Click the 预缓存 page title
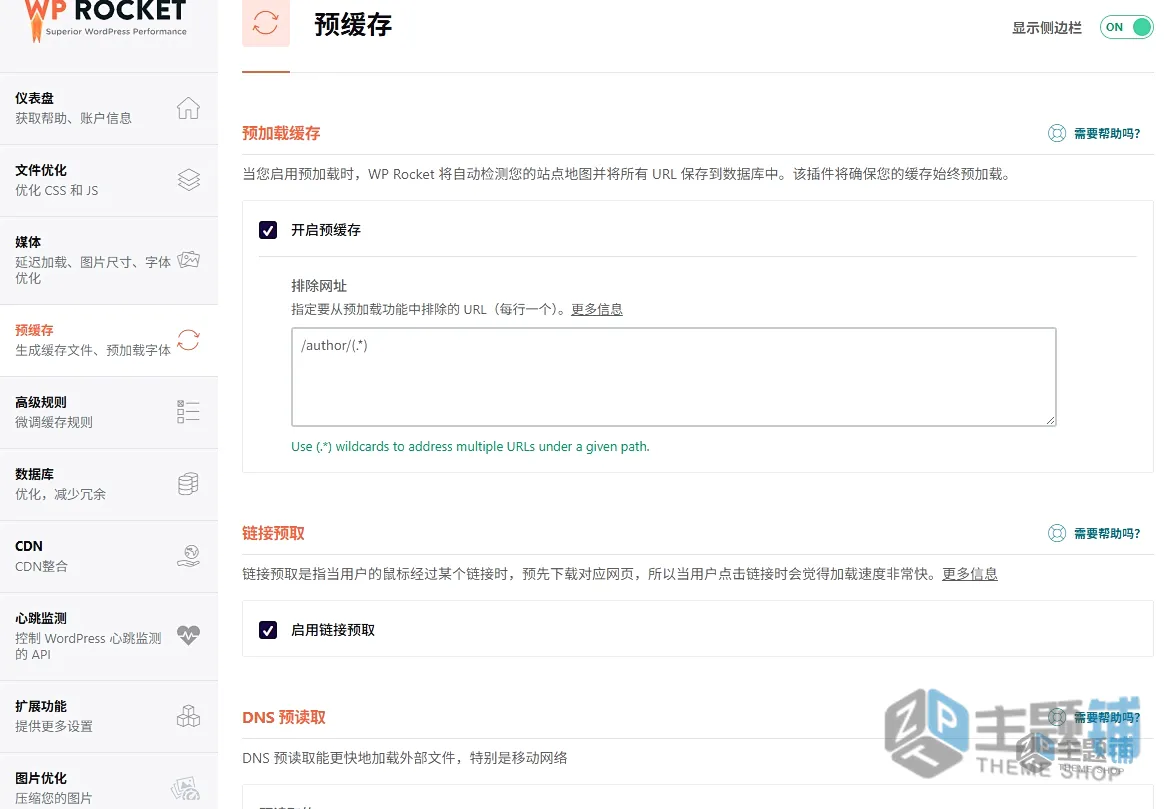 [x=353, y=25]
